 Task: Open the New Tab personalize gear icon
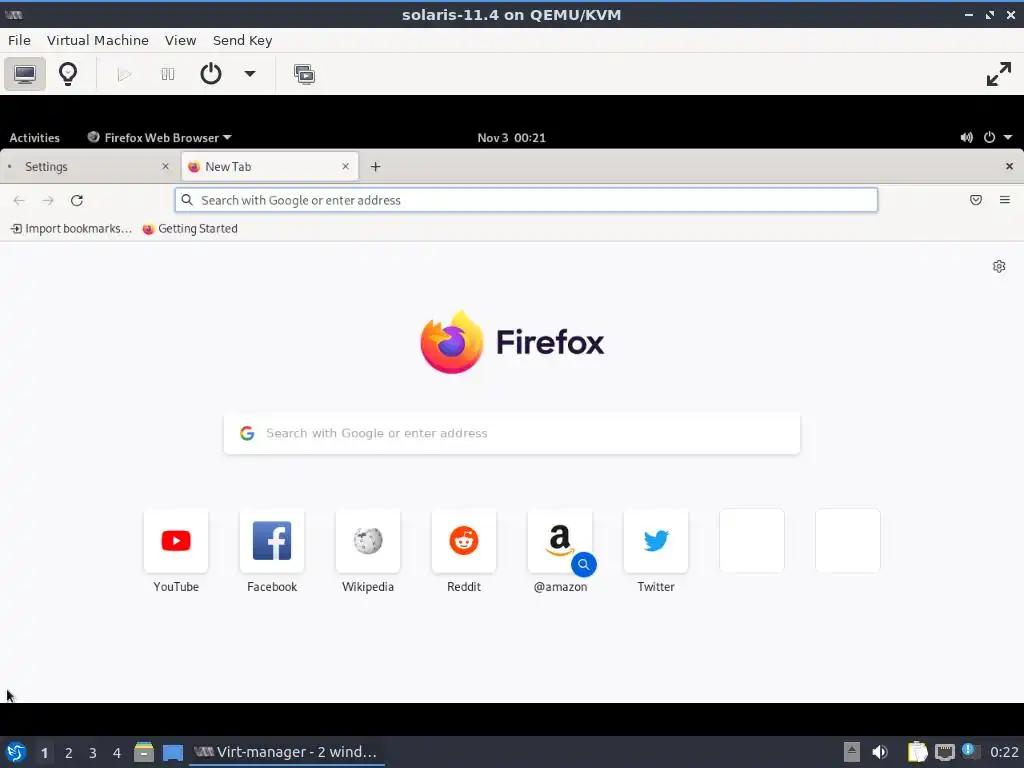pos(999,266)
